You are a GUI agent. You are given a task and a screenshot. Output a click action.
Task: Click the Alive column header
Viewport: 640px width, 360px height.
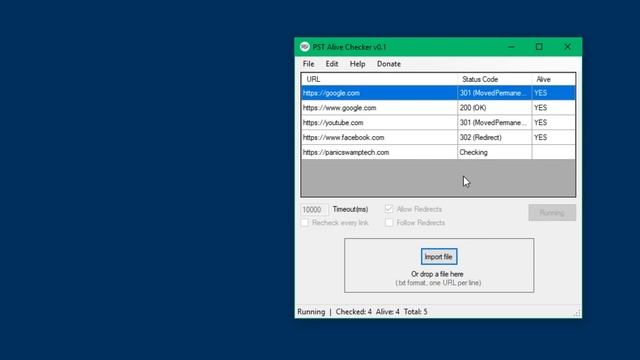point(553,79)
